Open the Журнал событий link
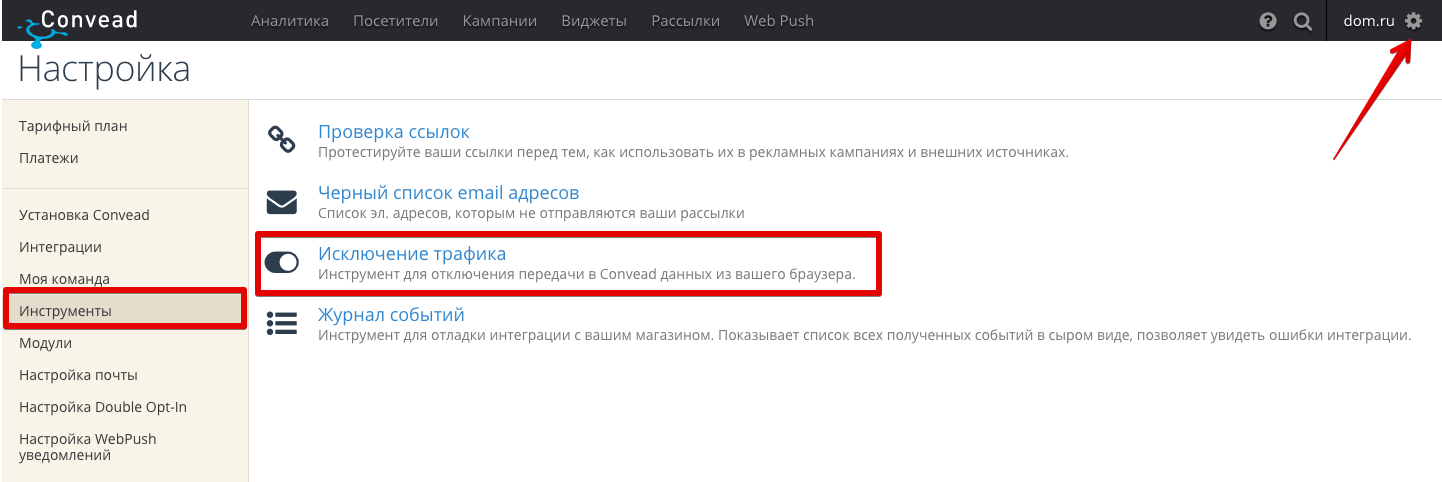This screenshot has height=482, width=1442. click(x=391, y=315)
